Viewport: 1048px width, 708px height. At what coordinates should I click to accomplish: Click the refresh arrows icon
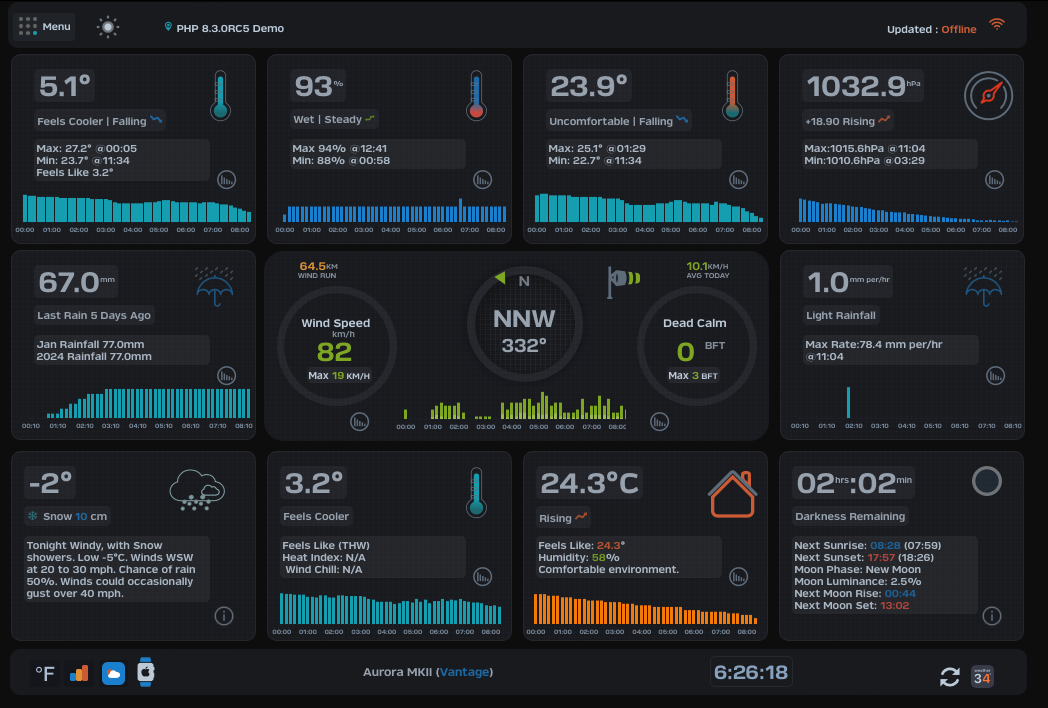tap(950, 677)
